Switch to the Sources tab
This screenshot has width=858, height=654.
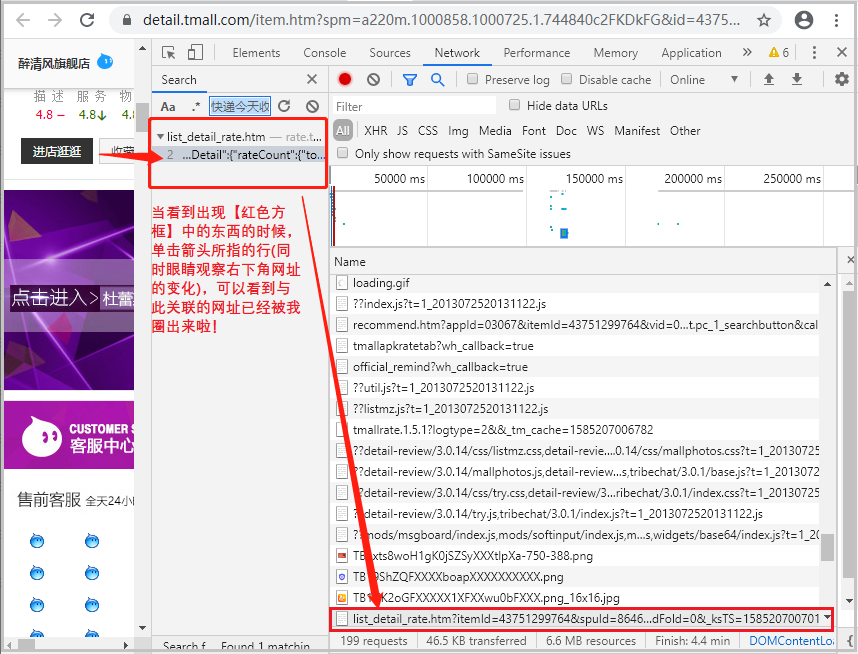tap(390, 53)
